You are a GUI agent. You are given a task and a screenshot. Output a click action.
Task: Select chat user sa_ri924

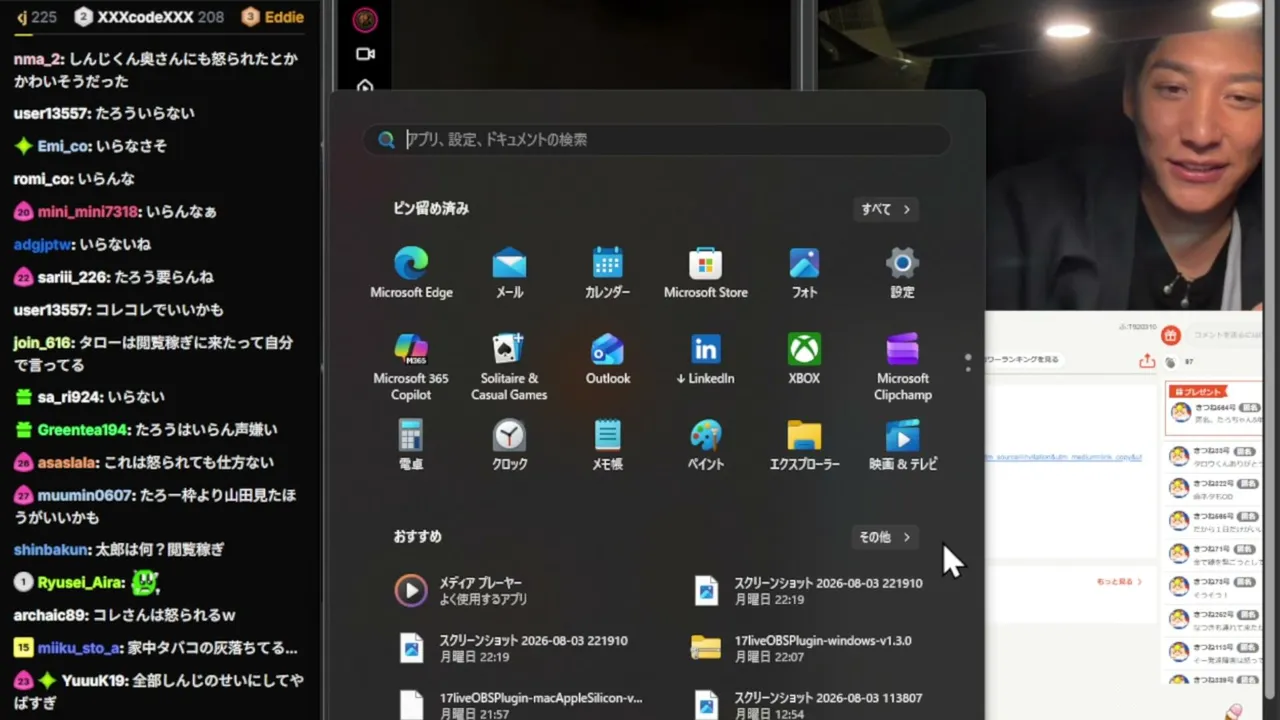[69, 397]
